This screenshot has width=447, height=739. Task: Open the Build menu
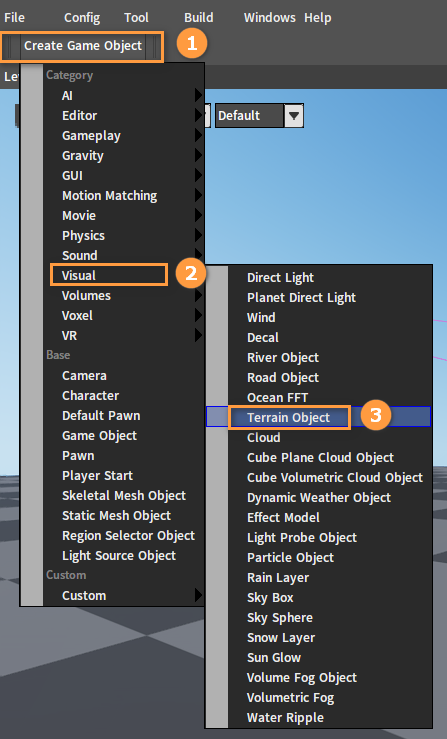pos(199,18)
